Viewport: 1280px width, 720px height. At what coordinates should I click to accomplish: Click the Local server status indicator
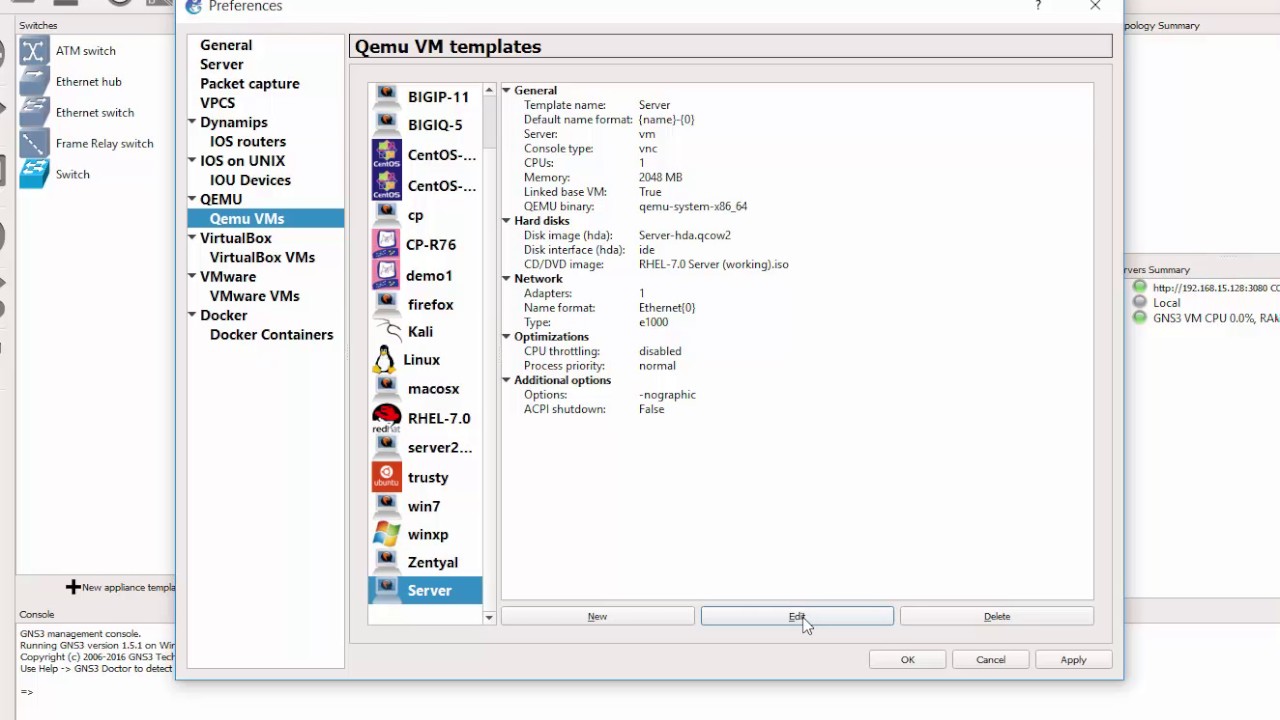[1139, 302]
